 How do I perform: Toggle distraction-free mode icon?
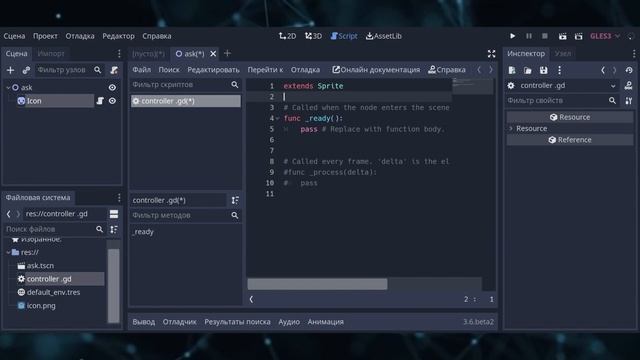click(491, 53)
